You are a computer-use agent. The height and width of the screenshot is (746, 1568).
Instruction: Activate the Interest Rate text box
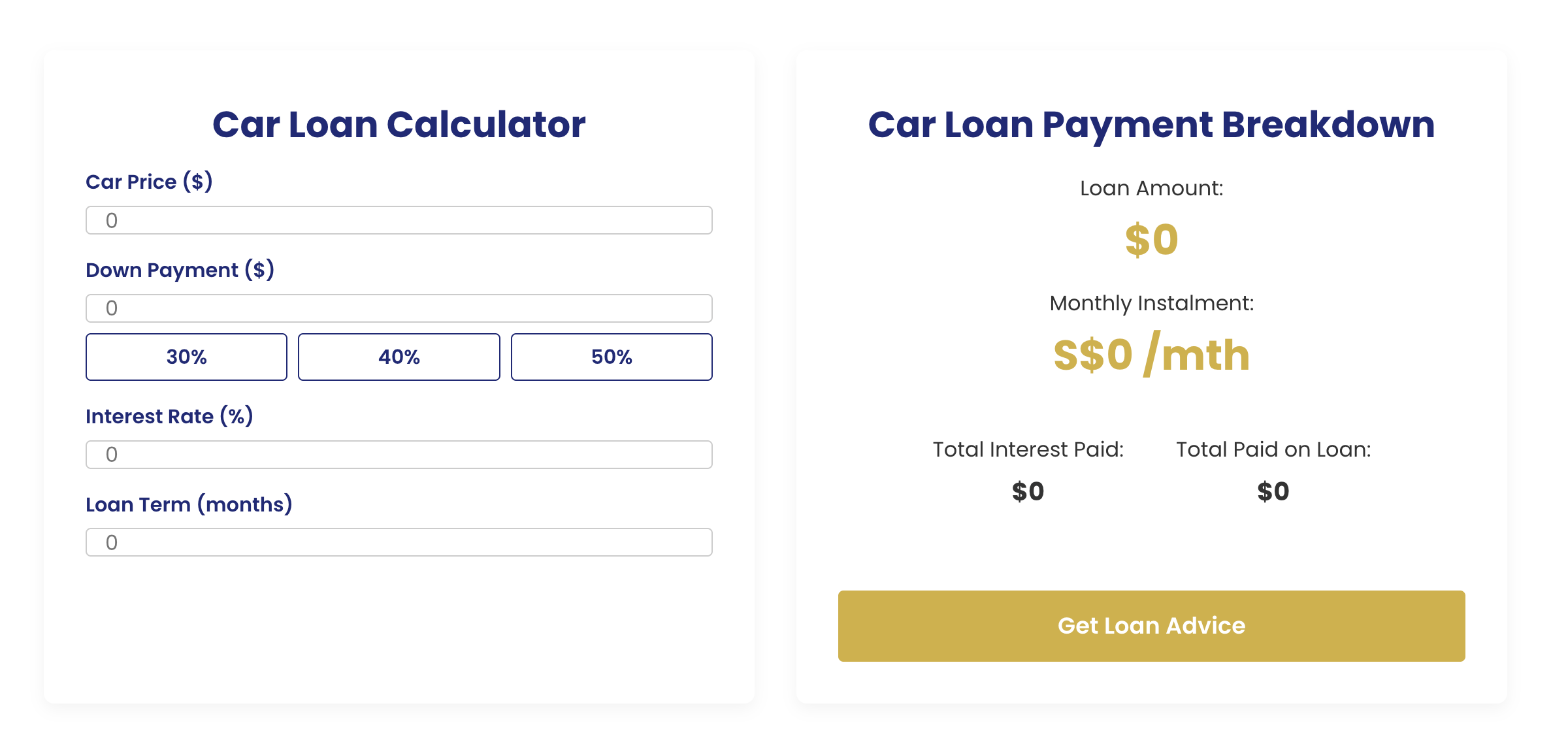coord(398,454)
